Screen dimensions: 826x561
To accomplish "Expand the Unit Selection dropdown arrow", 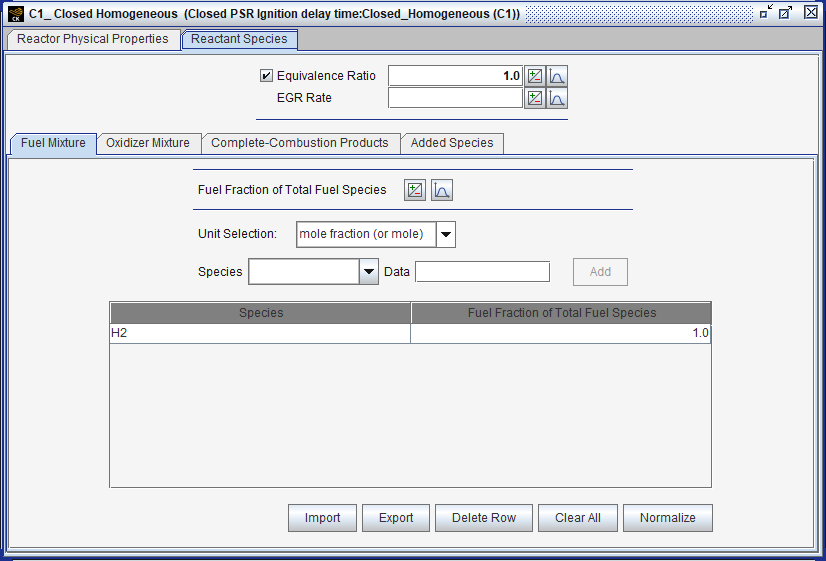I will click(446, 234).
